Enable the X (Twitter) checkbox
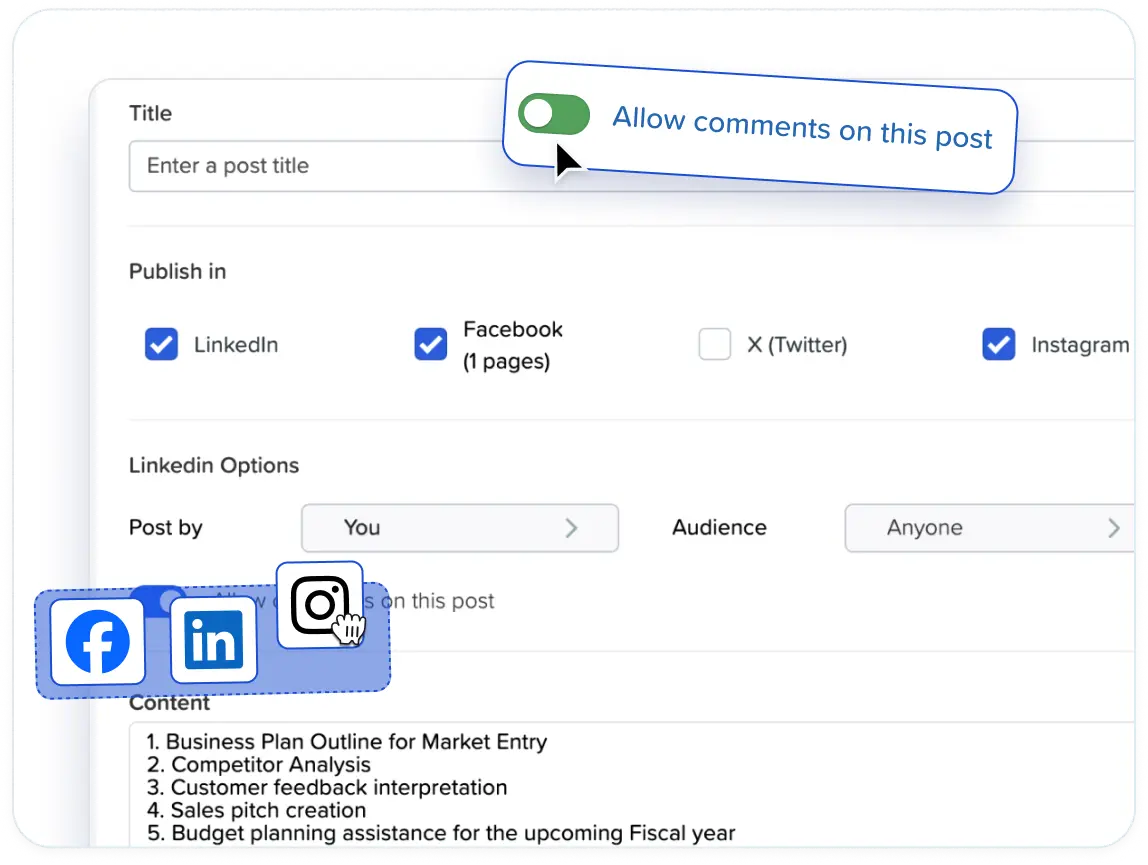This screenshot has height=865, width=1148. point(715,344)
